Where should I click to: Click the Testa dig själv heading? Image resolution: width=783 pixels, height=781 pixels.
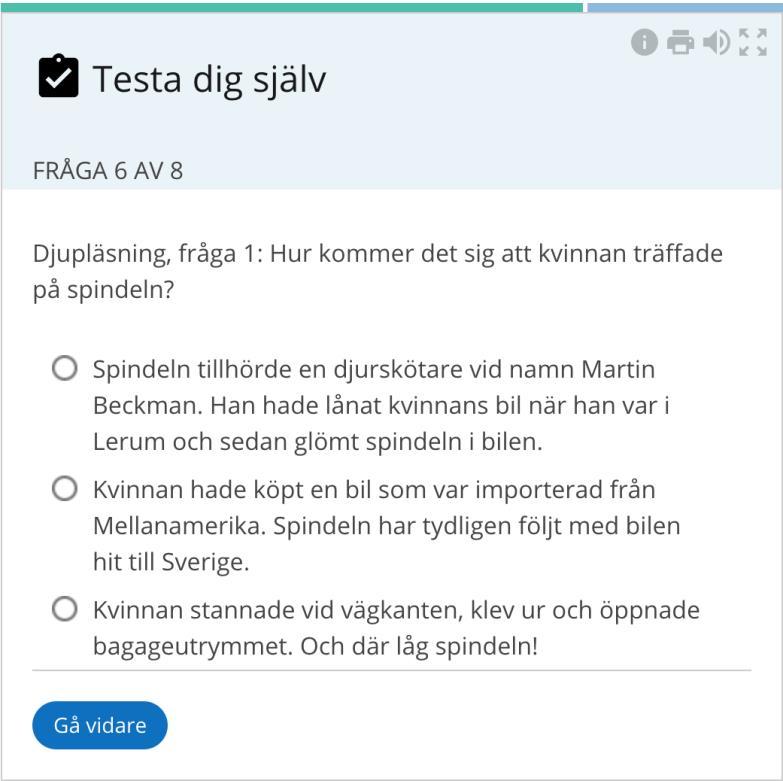click(210, 79)
